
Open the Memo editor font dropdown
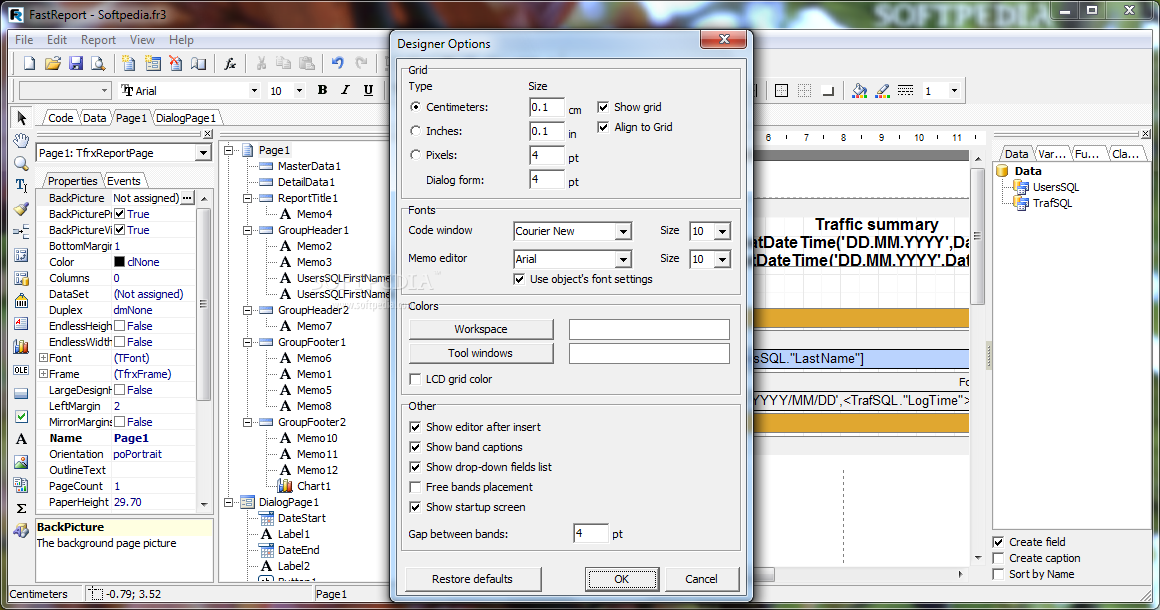click(x=623, y=260)
